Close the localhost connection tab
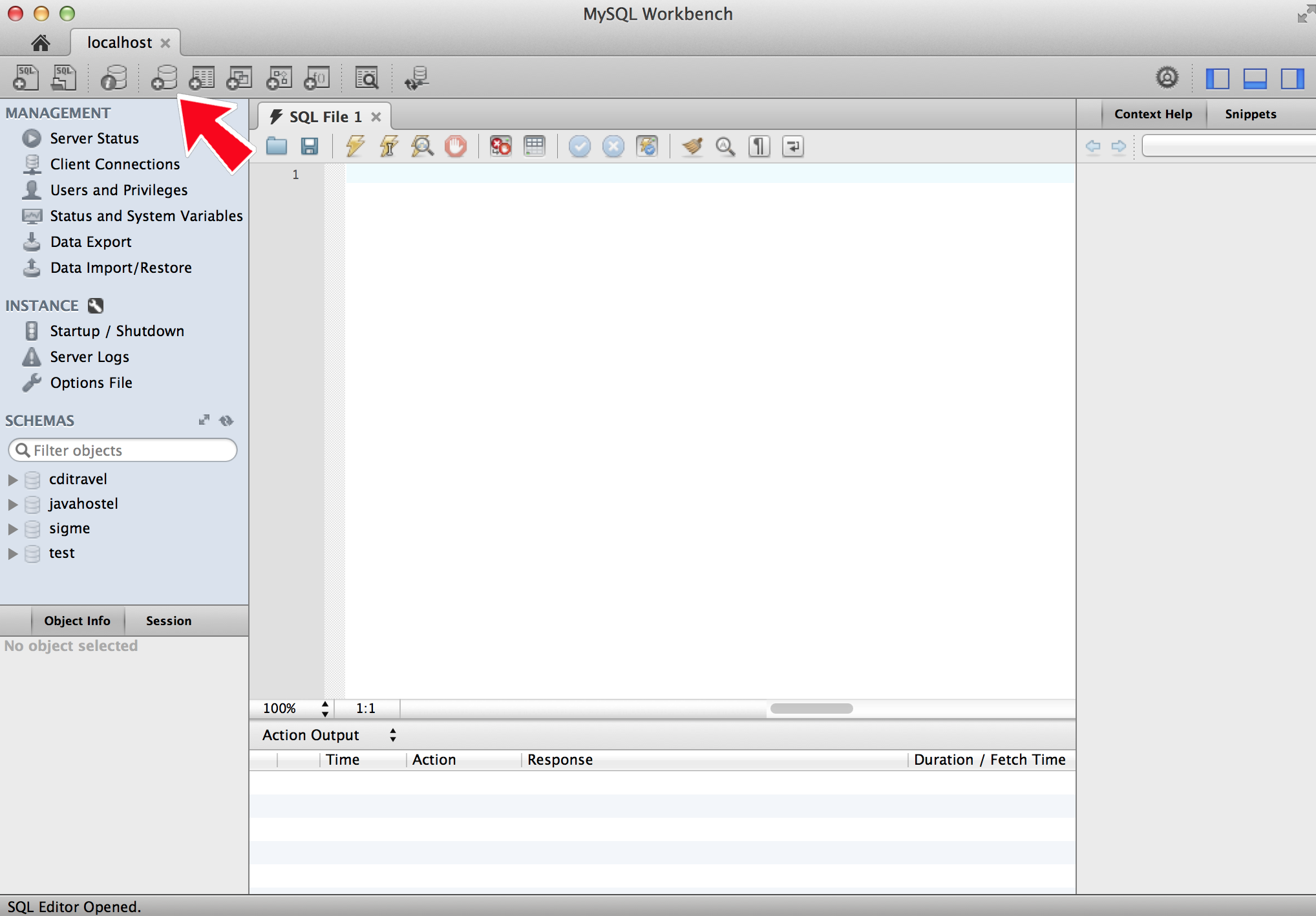This screenshot has height=916, width=1316. [165, 43]
